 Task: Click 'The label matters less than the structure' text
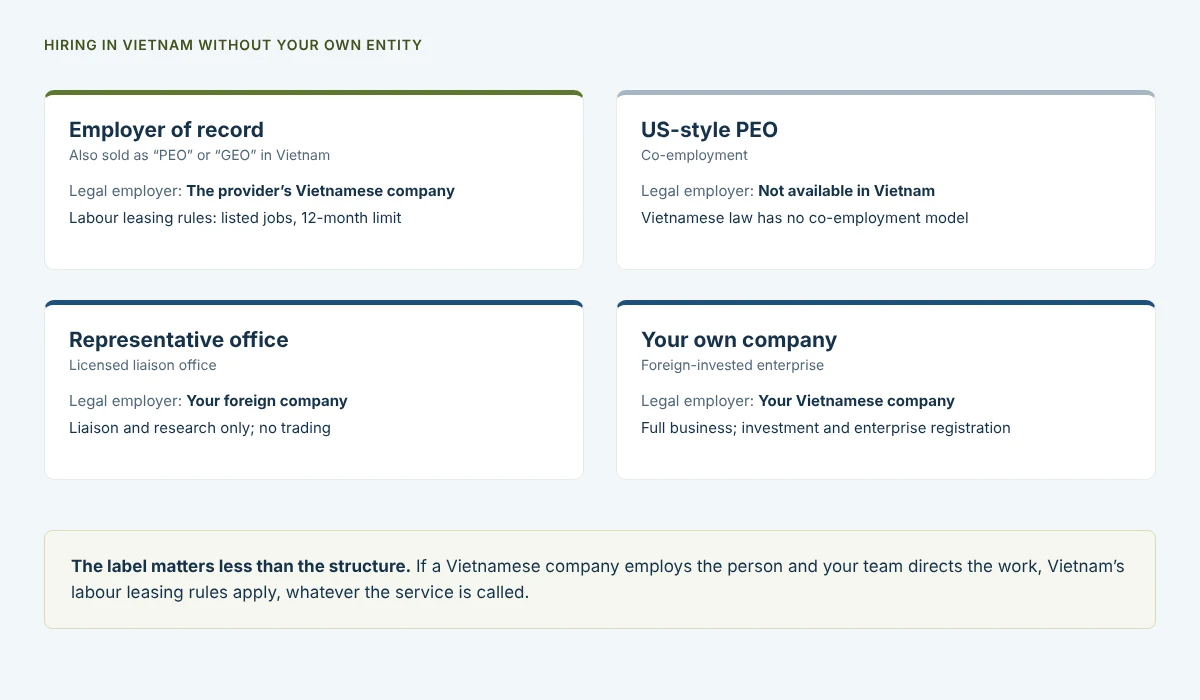[241, 566]
